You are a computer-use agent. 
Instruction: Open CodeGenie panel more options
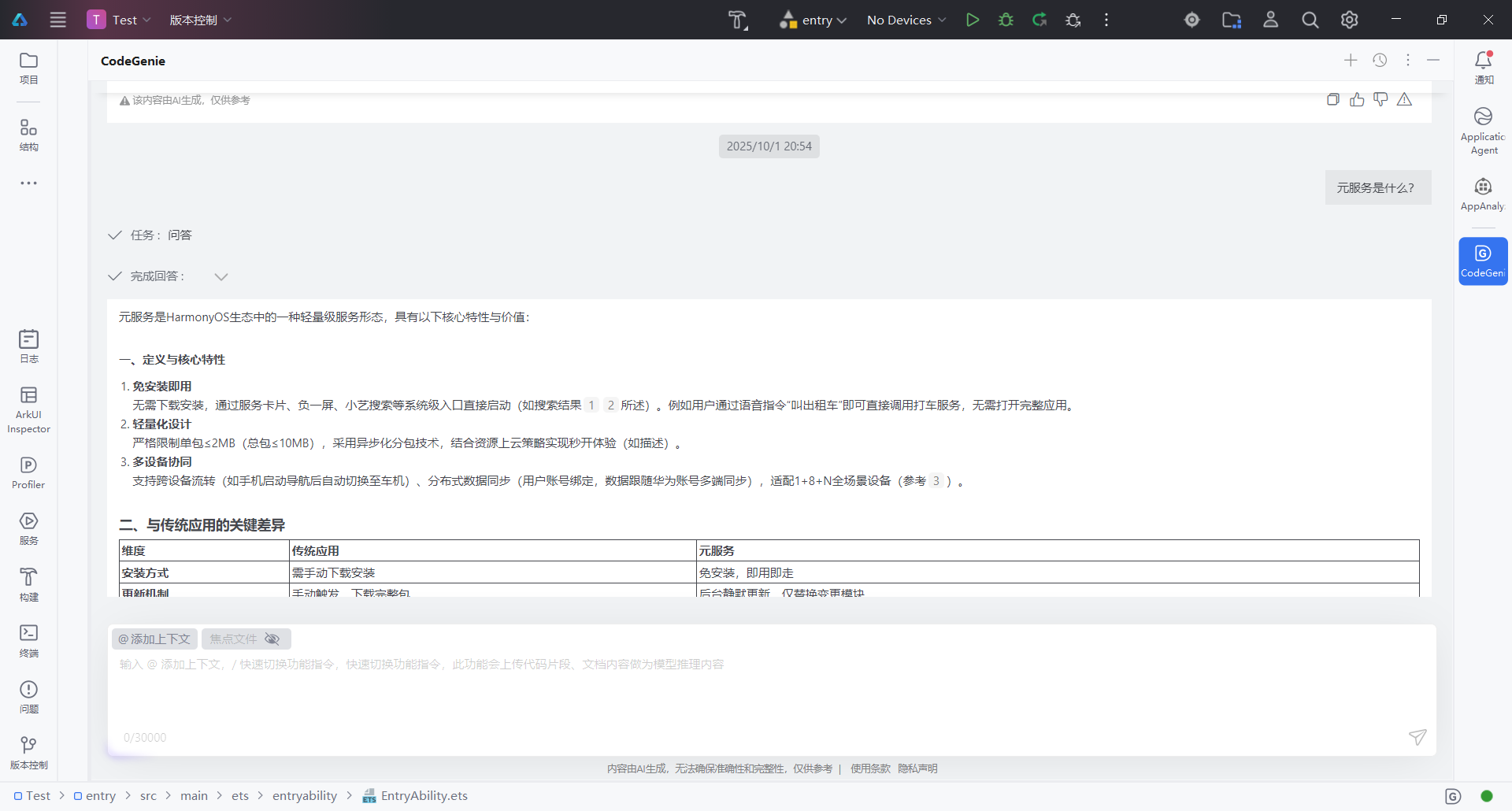[1408, 60]
